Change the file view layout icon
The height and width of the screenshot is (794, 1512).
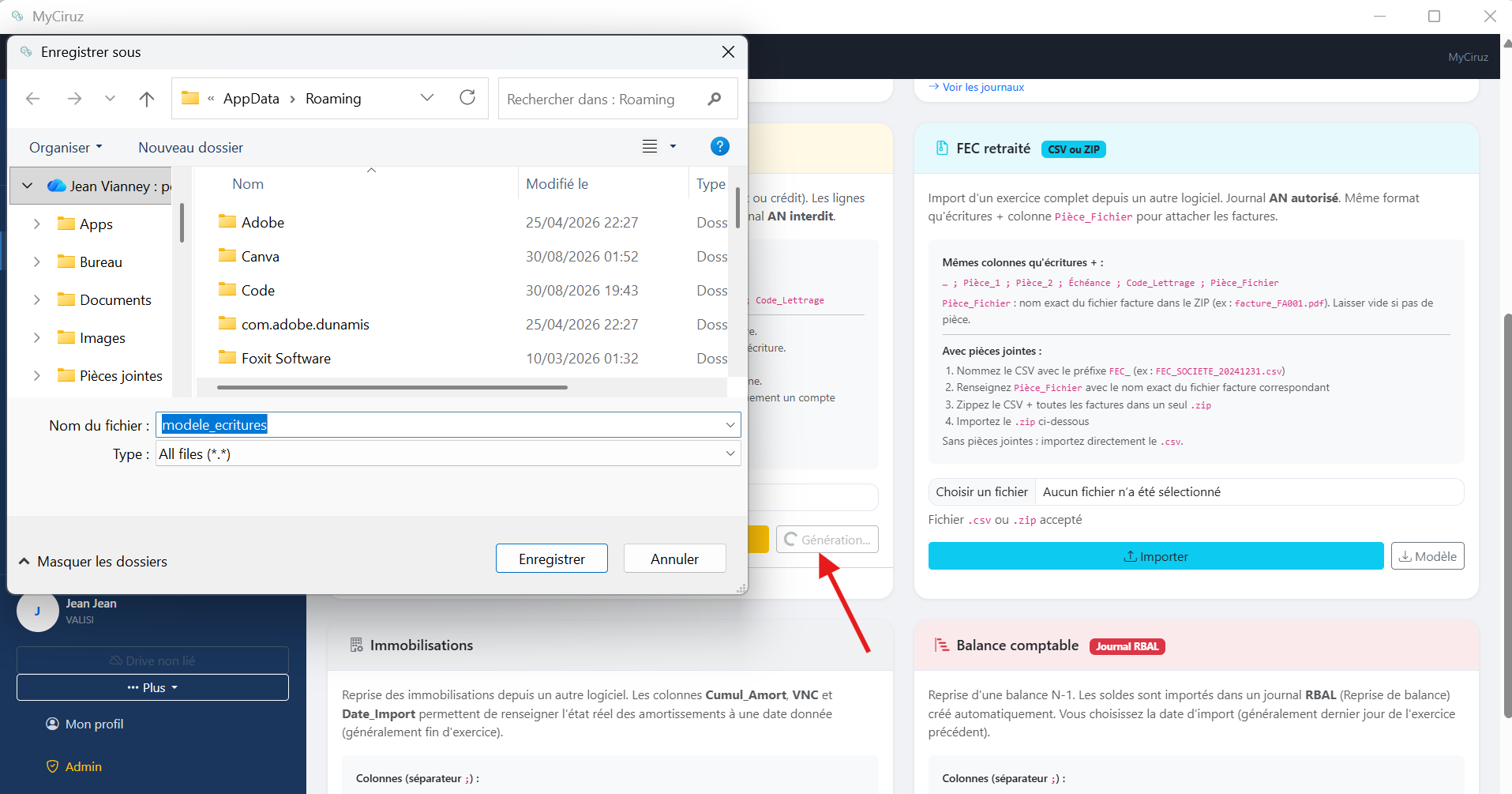tap(650, 146)
